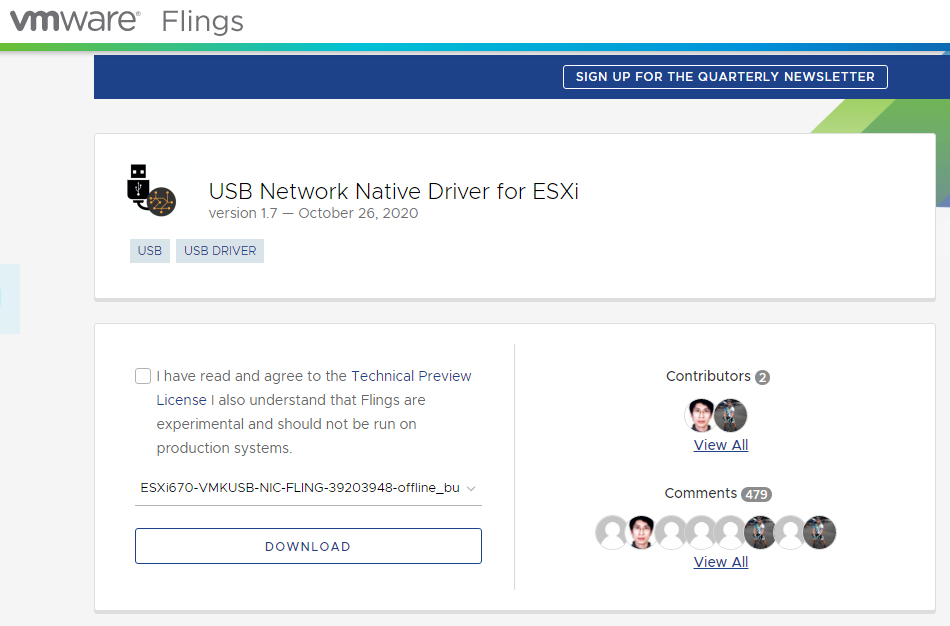Click the second contributor avatar
950x626 pixels.
click(x=731, y=415)
